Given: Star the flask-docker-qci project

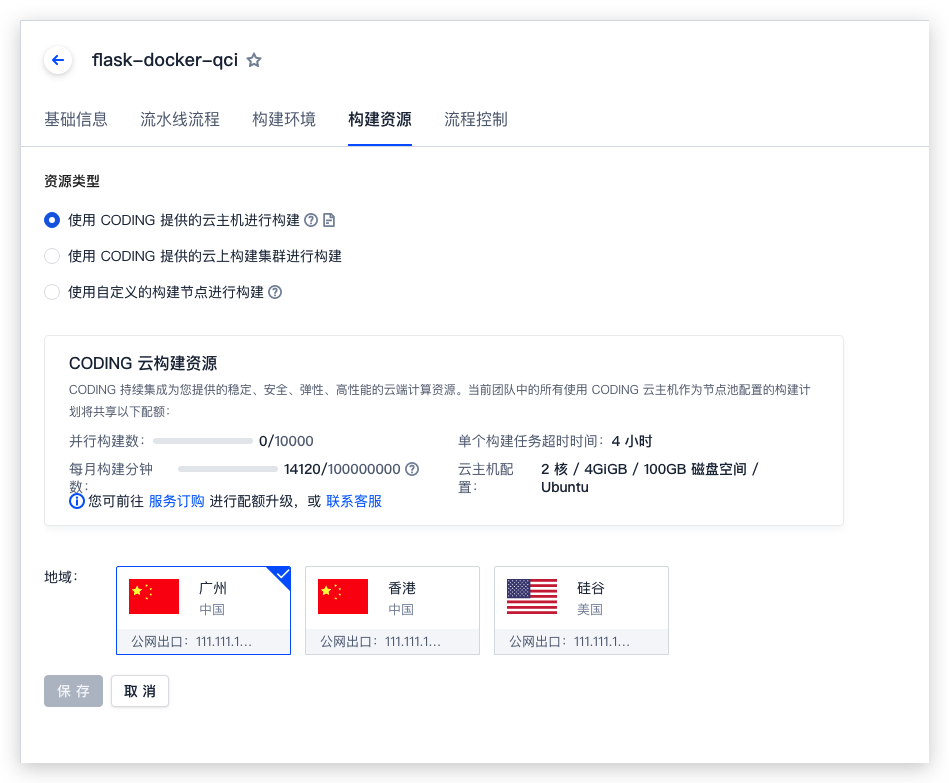Looking at the screenshot, I should 254,60.
